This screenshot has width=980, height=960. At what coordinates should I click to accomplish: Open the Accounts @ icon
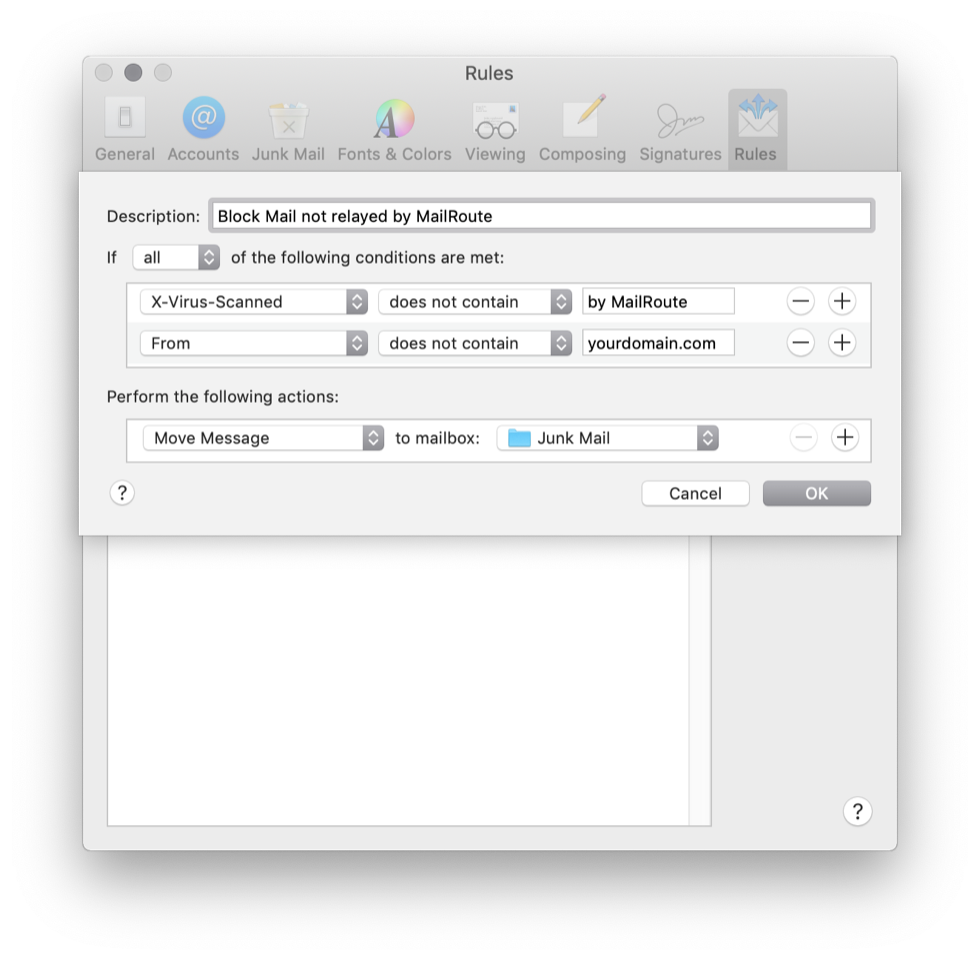point(204,117)
